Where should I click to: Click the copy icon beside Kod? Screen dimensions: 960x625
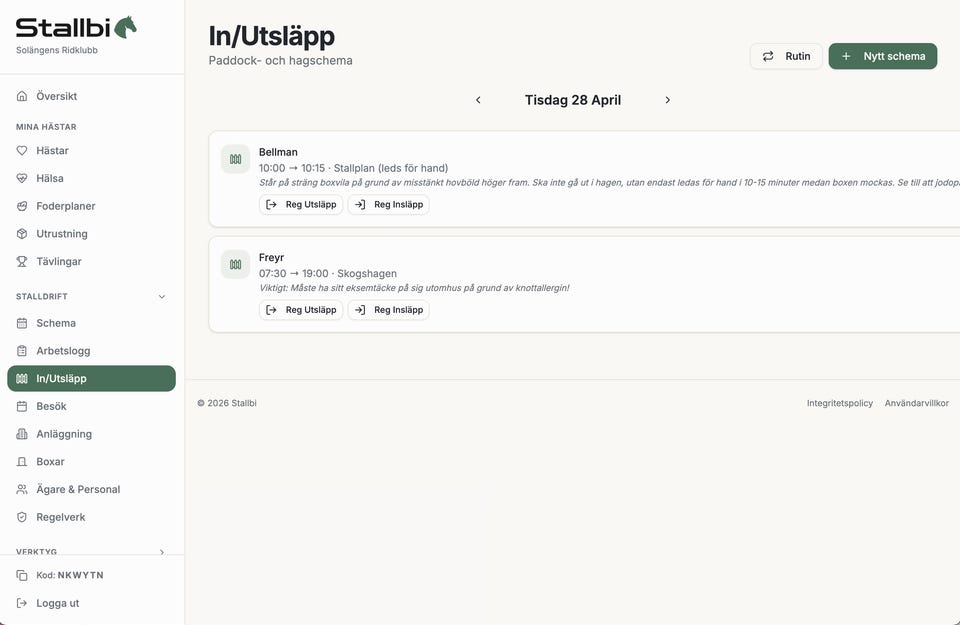[x=22, y=575]
